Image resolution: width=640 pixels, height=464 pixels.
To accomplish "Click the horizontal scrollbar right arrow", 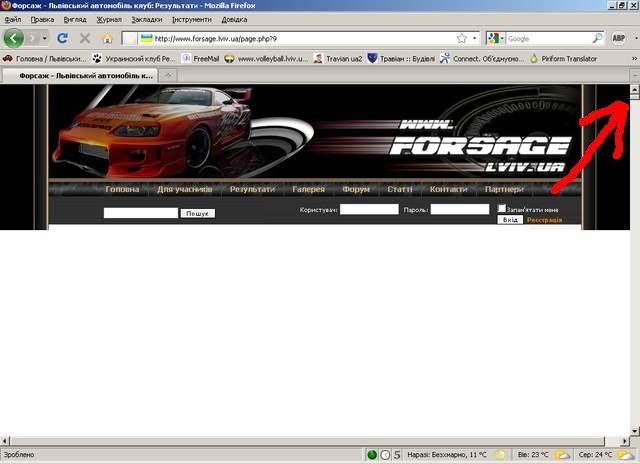I will (x=625, y=441).
